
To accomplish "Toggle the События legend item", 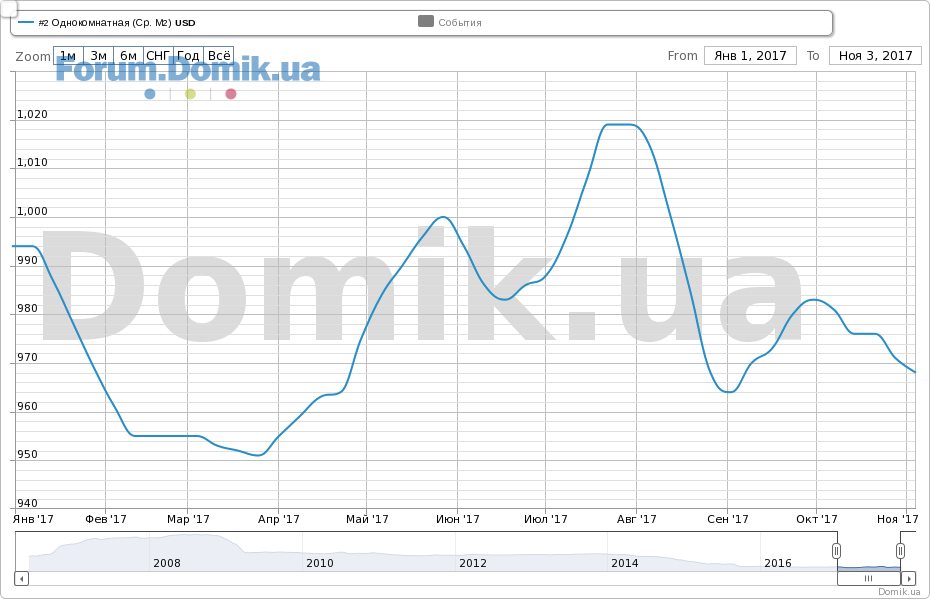I will (450, 23).
